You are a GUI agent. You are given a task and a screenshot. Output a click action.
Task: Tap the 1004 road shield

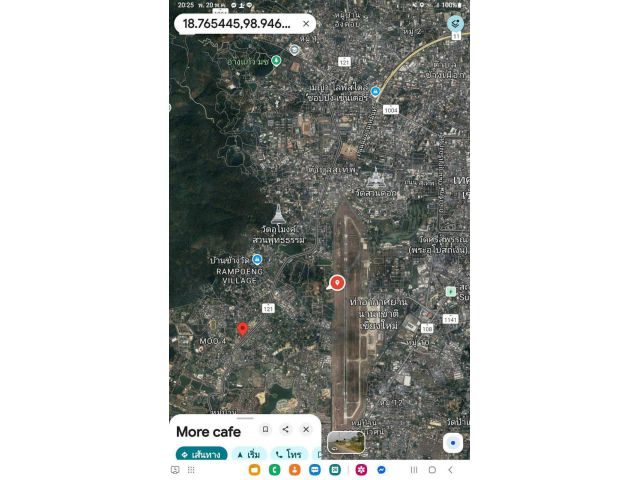click(x=391, y=110)
